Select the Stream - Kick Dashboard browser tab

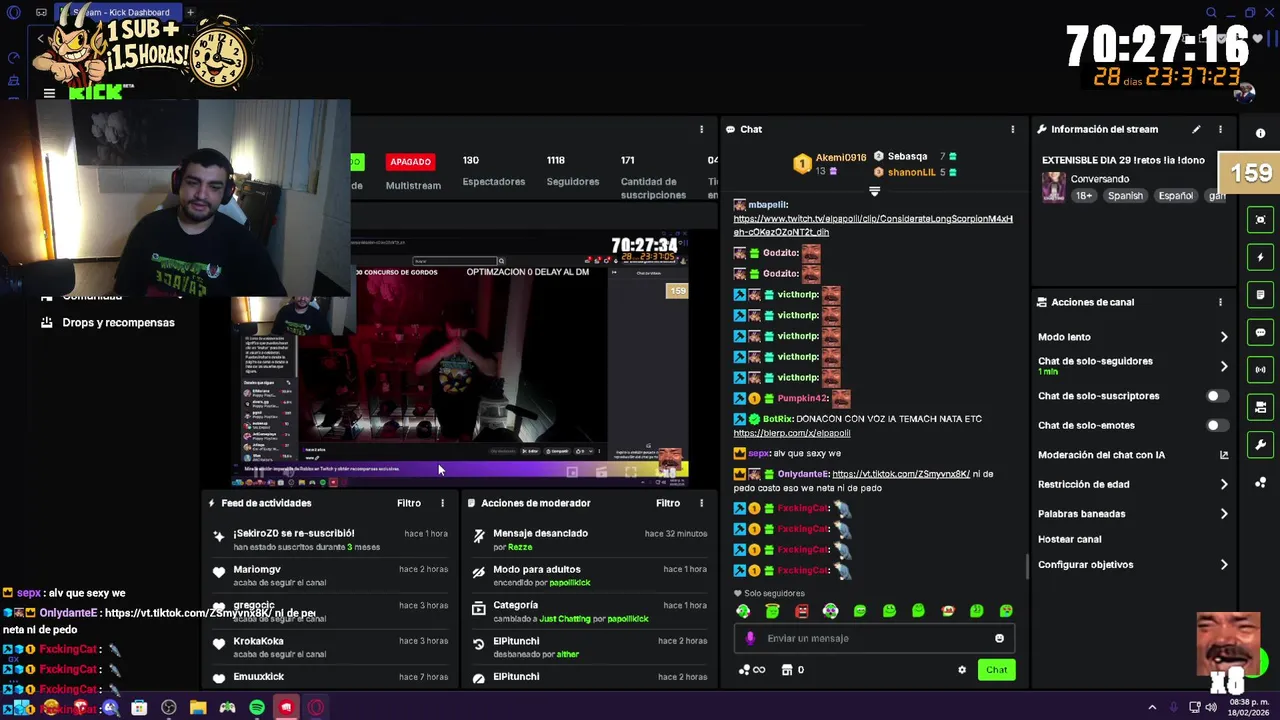(118, 12)
